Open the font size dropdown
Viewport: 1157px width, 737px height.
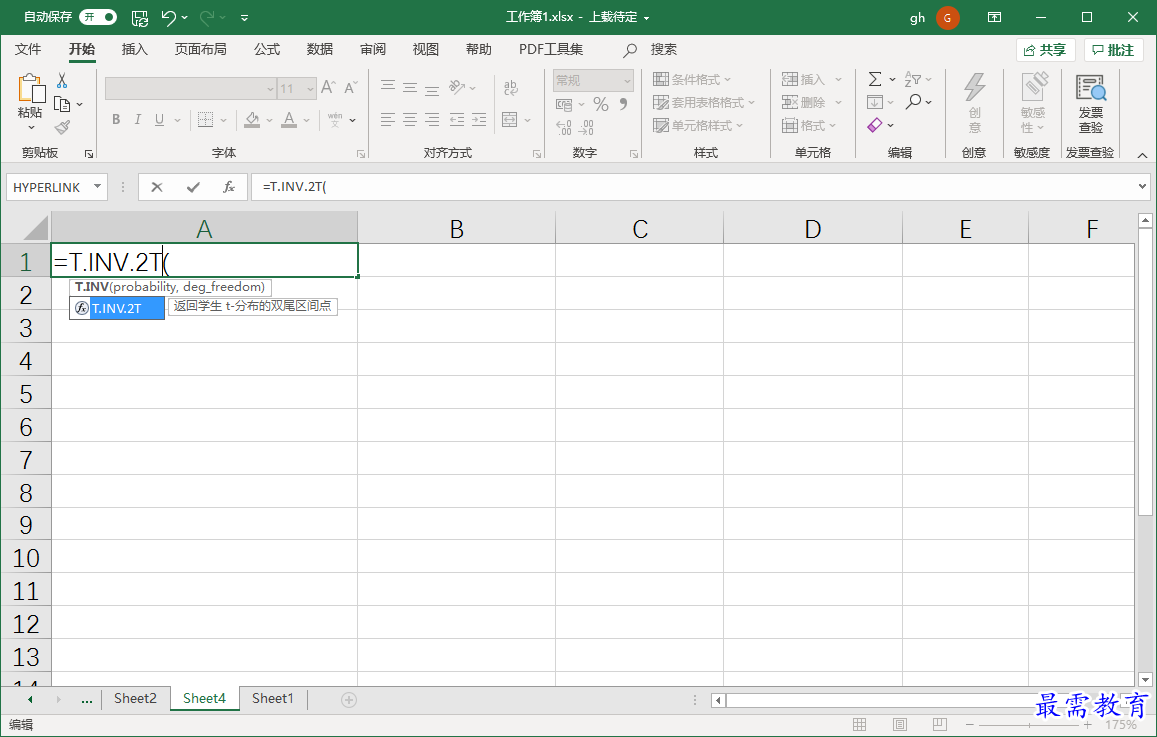pos(310,89)
